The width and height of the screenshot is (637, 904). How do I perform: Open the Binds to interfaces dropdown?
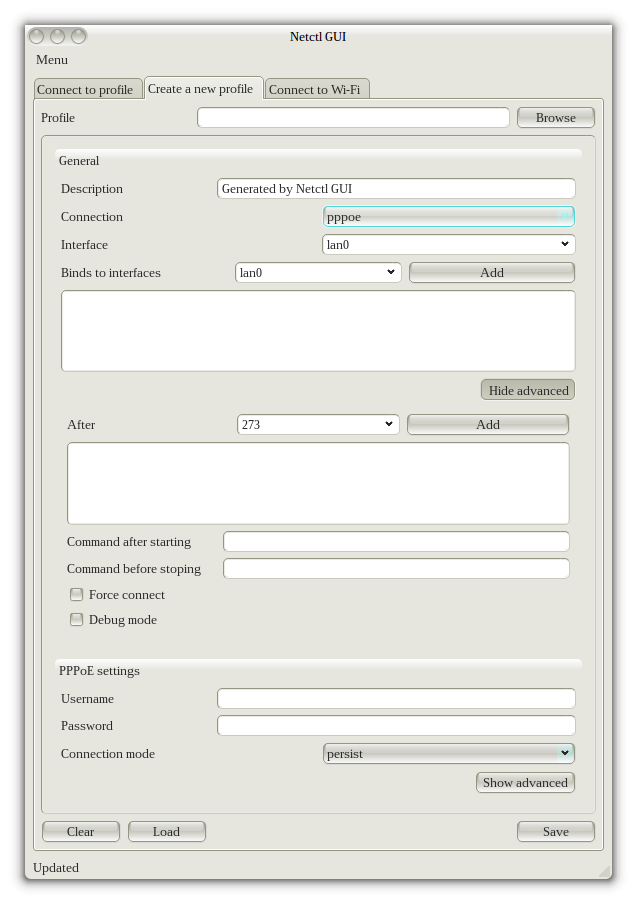(x=318, y=273)
